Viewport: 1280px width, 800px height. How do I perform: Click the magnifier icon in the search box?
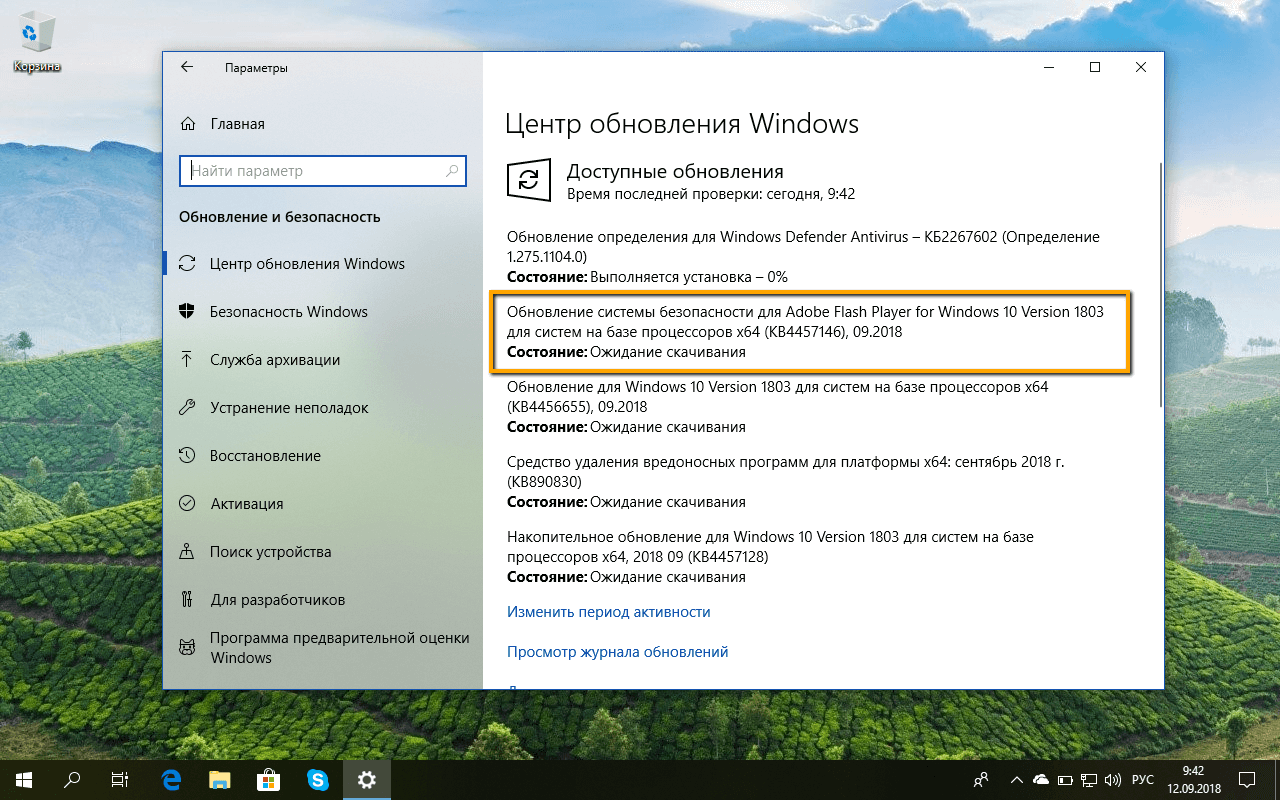point(452,171)
